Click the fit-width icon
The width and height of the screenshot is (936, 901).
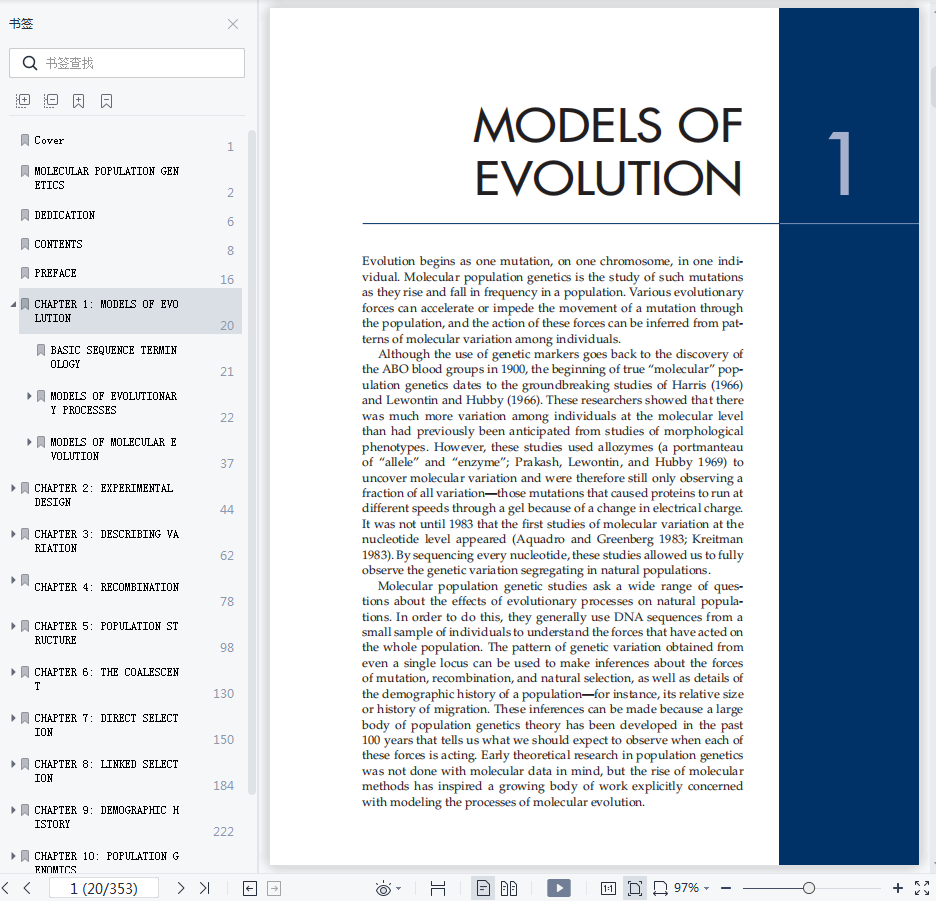tap(660, 888)
